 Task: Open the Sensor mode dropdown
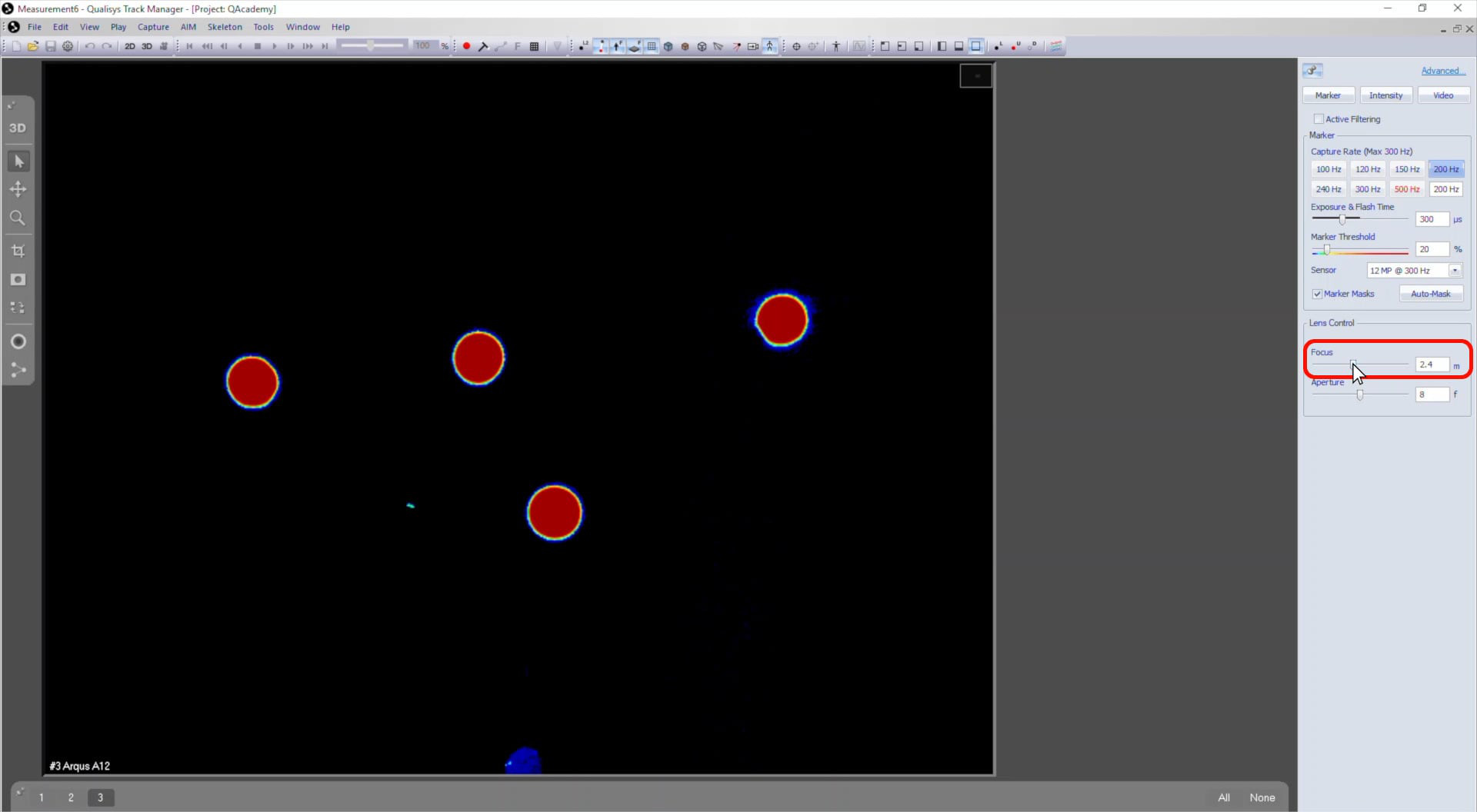coord(1455,271)
